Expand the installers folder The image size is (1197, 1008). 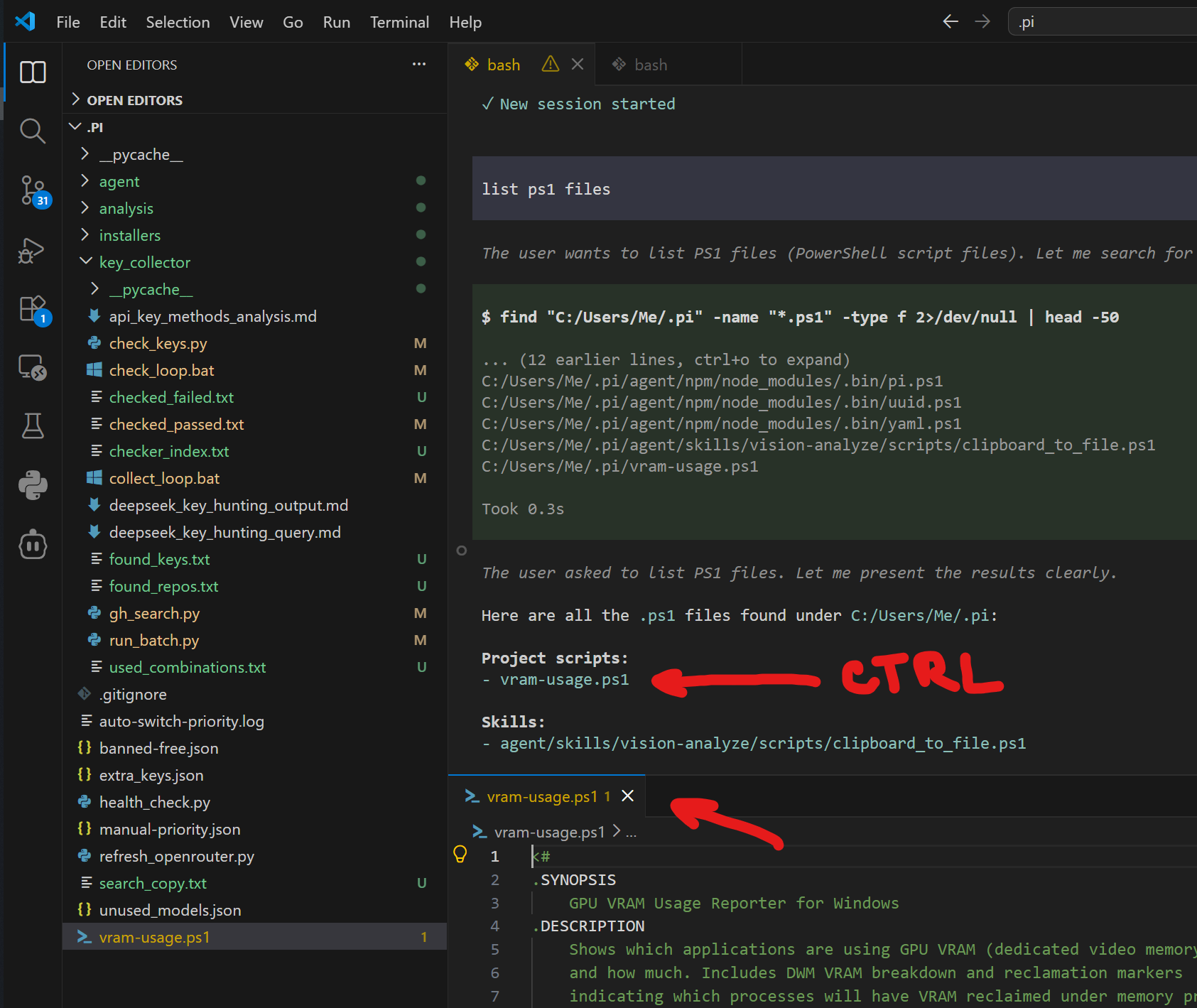(254, 235)
